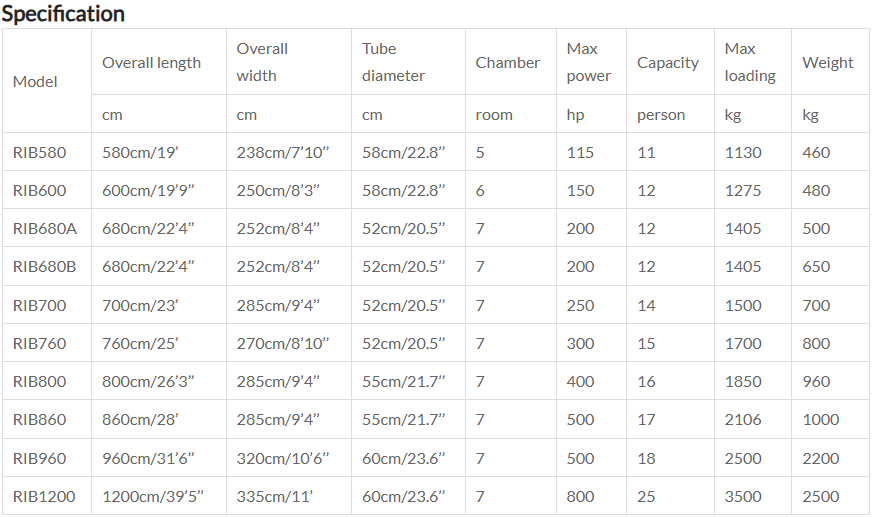Click the Overall length column header
The width and height of the screenshot is (872, 517).
pyautogui.click(x=159, y=62)
